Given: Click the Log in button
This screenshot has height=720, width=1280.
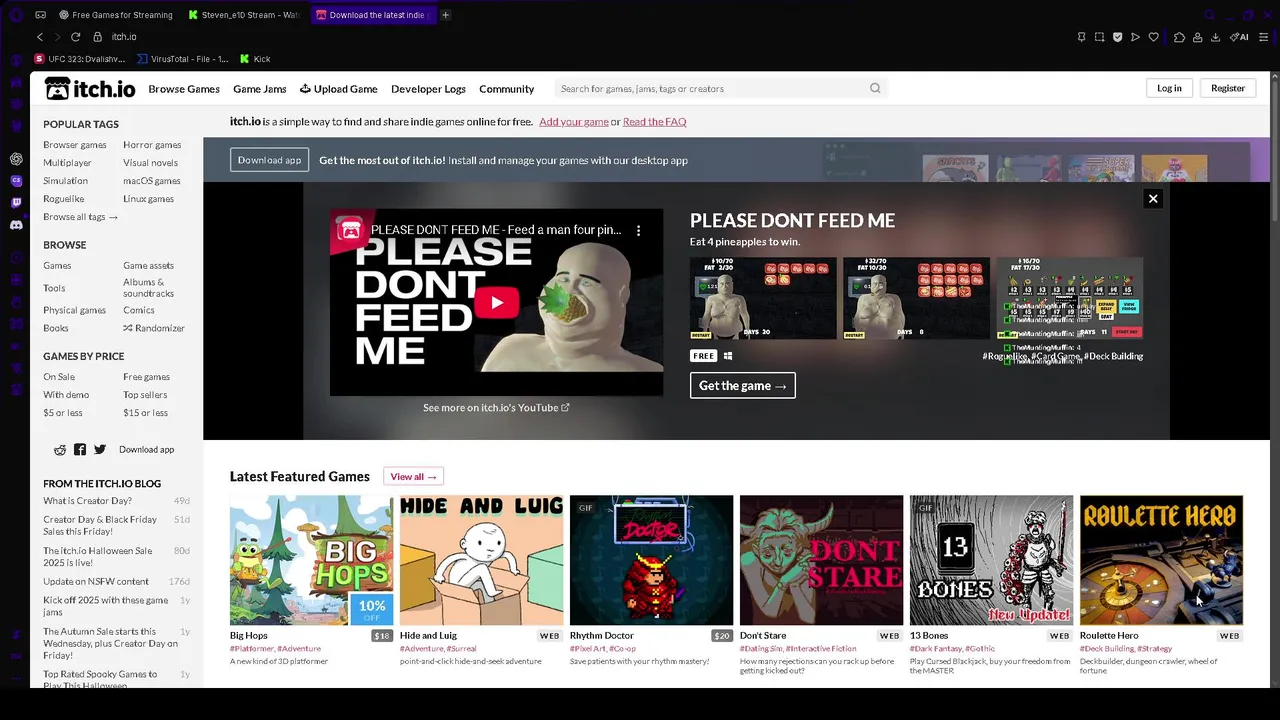Looking at the screenshot, I should [1169, 88].
